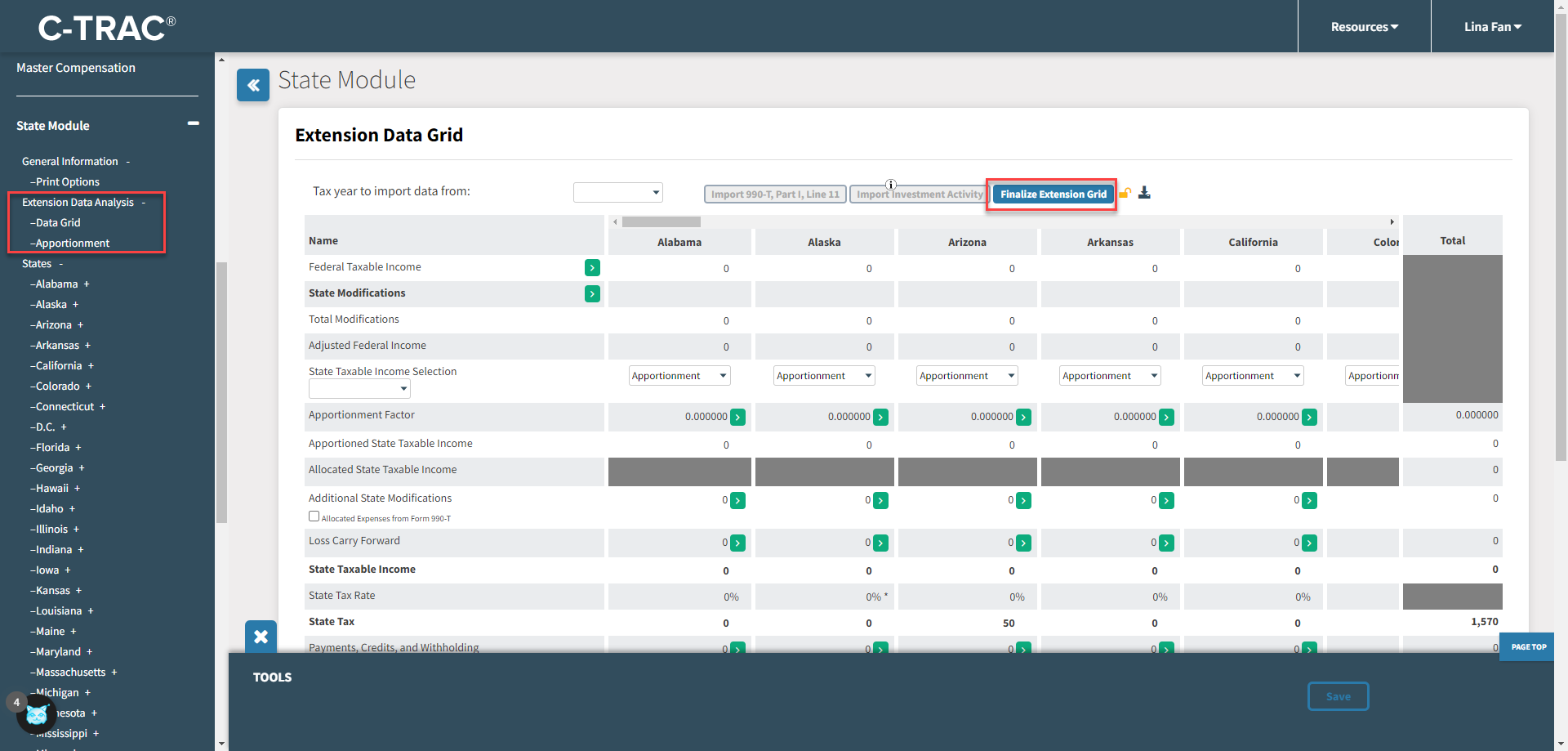This screenshot has height=751, width=1568.
Task: Click green arrow next to Federal Taxable Income
Action: (x=592, y=267)
